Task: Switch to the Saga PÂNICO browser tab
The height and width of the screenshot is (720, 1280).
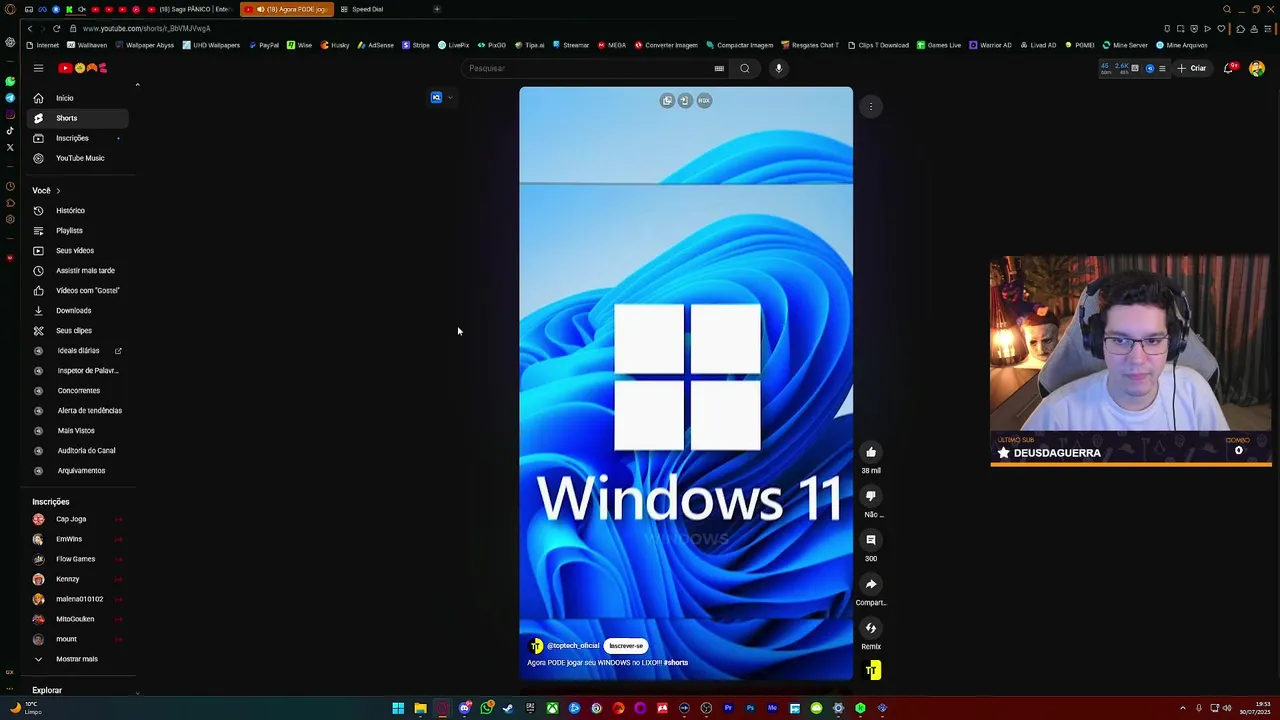Action: pos(190,9)
